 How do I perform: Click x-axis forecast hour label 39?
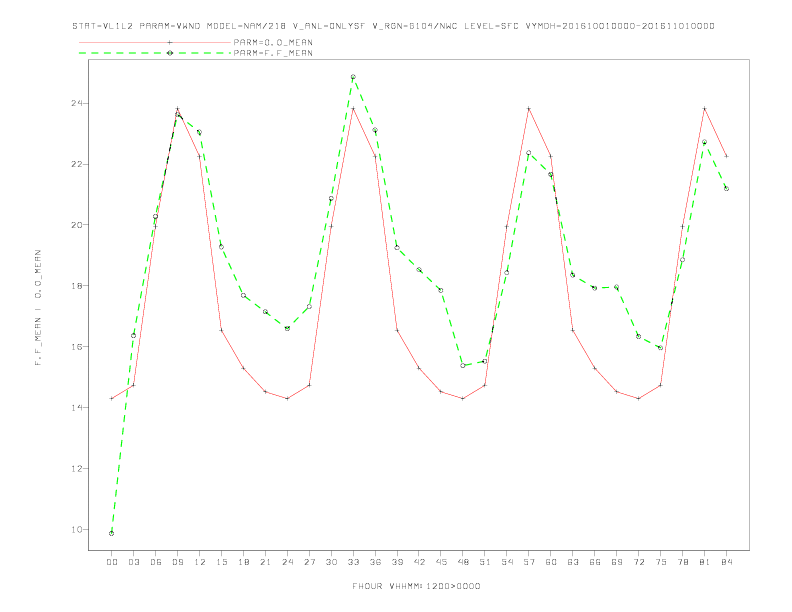397,562
